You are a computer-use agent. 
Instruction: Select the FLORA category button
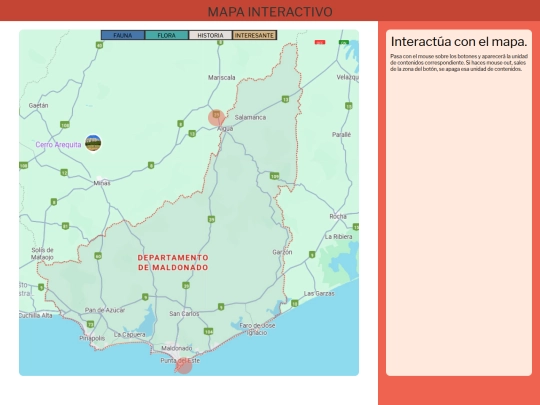(x=167, y=35)
